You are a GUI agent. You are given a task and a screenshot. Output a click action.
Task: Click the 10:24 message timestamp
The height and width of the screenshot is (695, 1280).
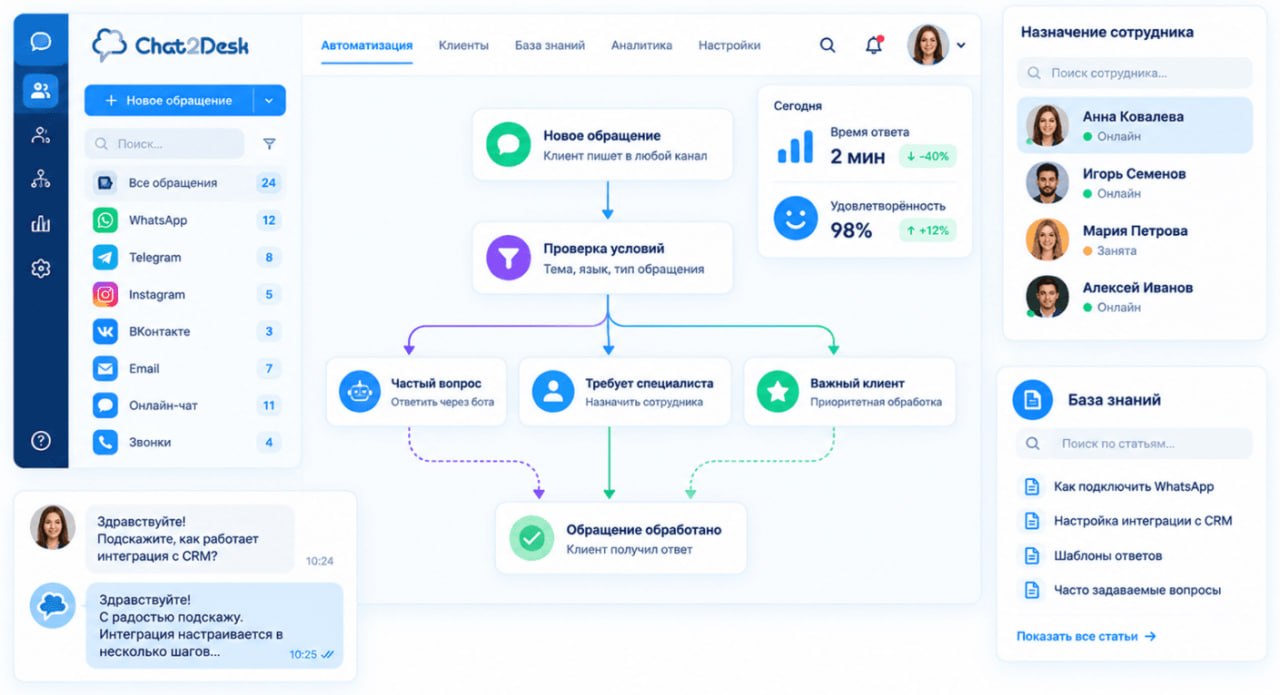tap(319, 561)
